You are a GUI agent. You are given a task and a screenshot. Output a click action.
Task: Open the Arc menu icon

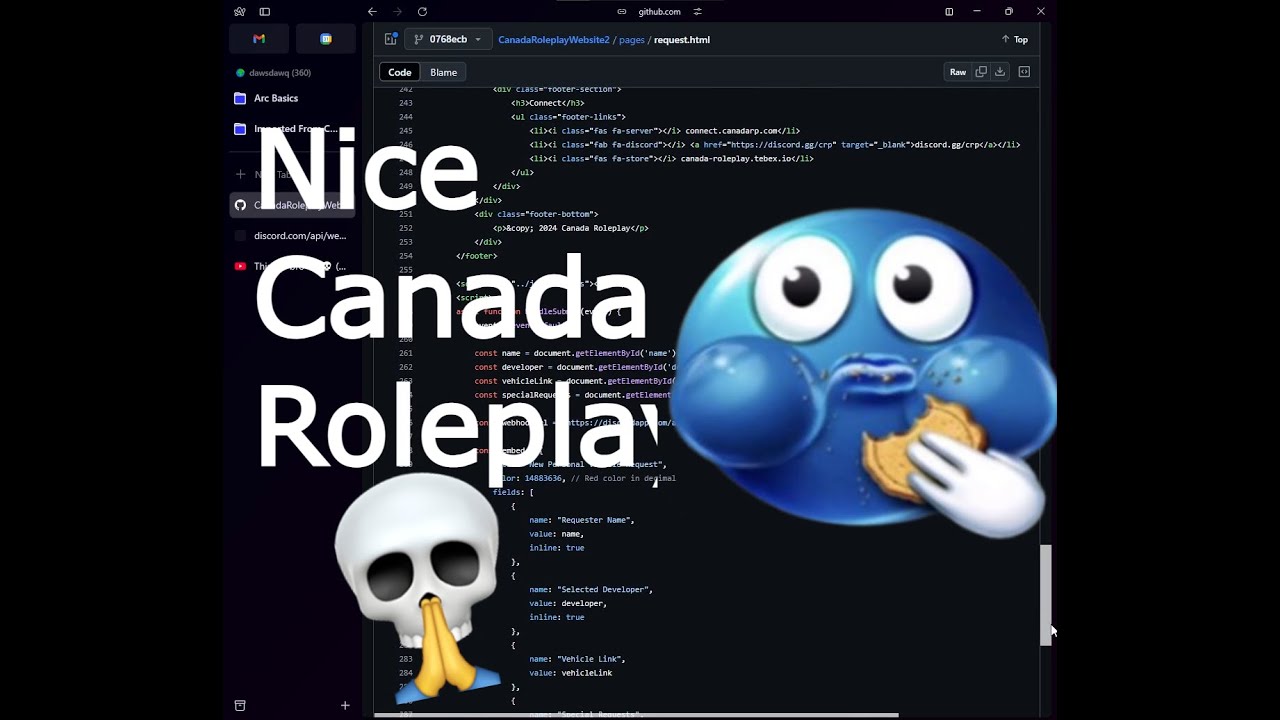coord(239,12)
